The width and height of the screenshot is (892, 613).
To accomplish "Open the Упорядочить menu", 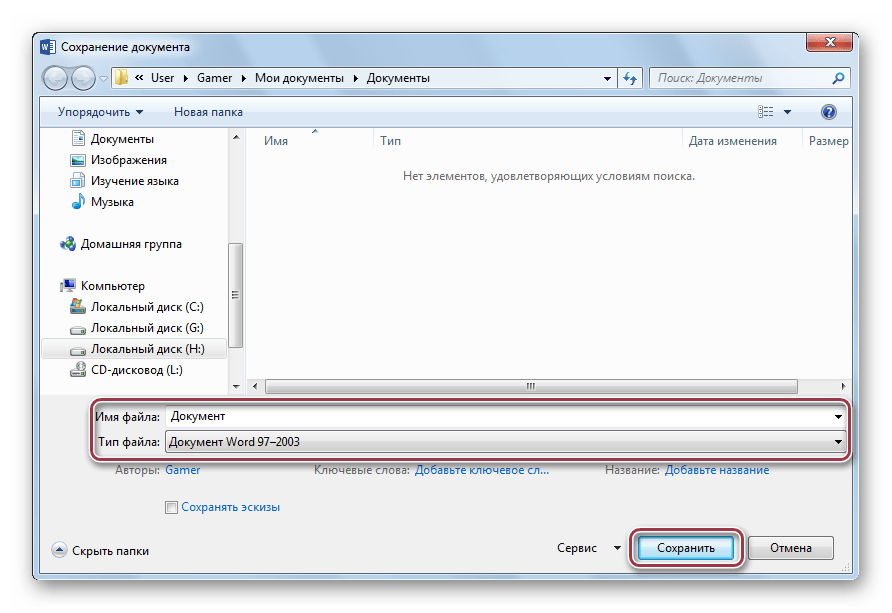I will (100, 112).
